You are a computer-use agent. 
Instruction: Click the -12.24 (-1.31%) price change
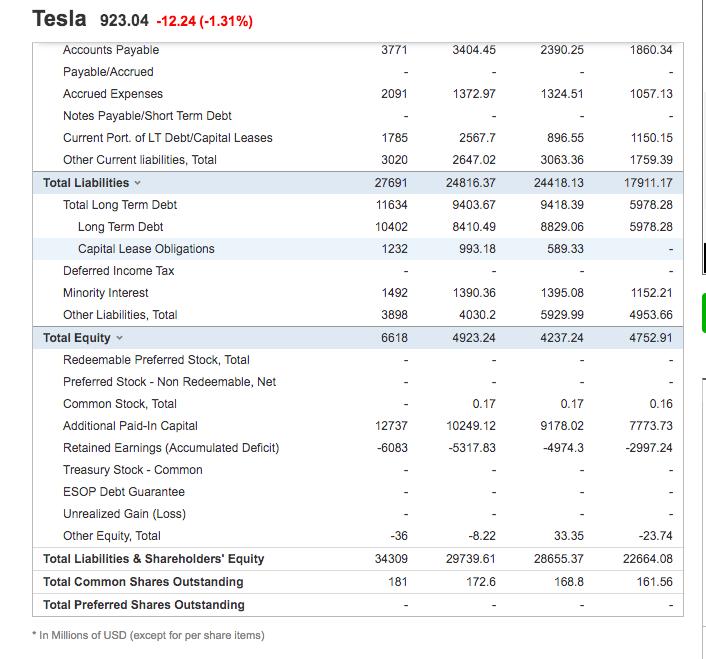coord(204,21)
